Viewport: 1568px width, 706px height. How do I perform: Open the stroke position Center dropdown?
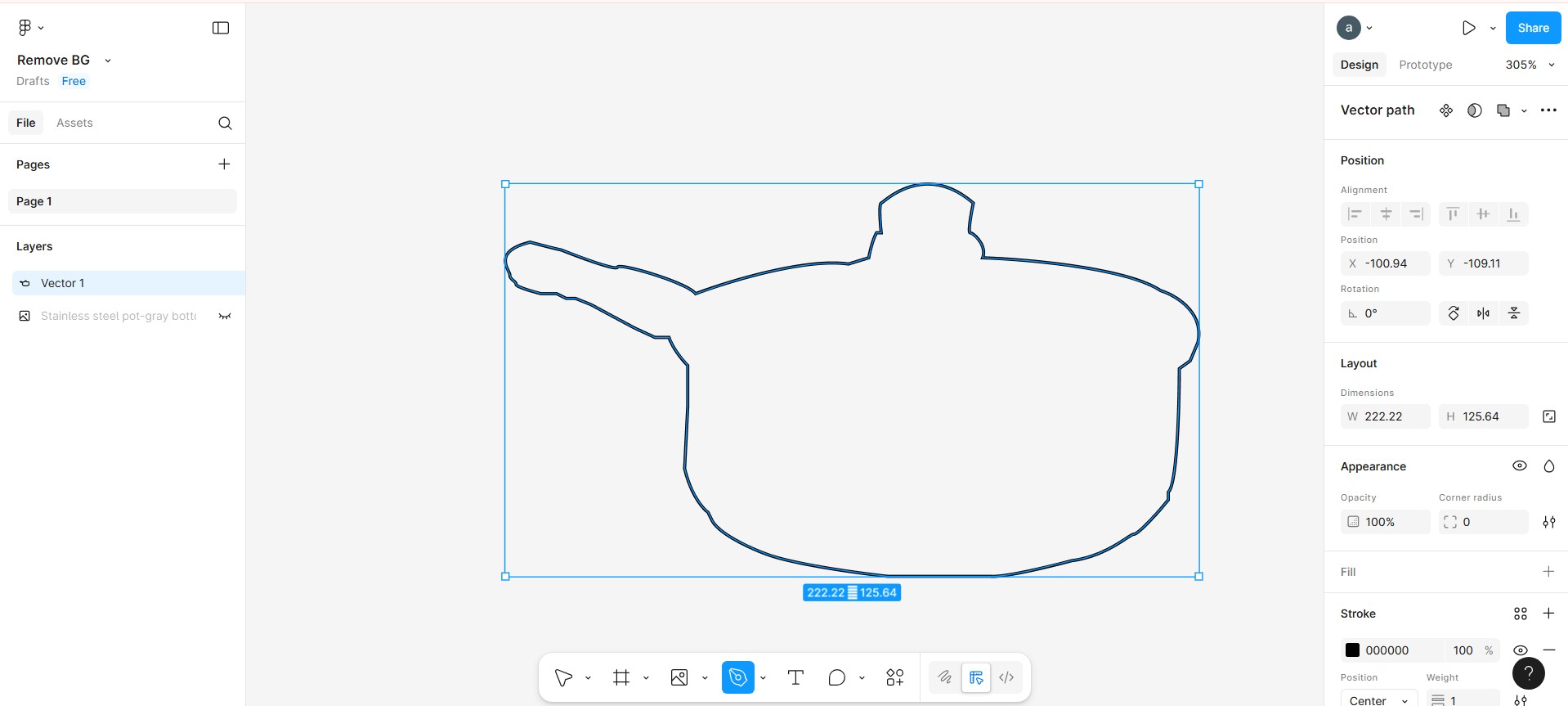pos(1379,700)
